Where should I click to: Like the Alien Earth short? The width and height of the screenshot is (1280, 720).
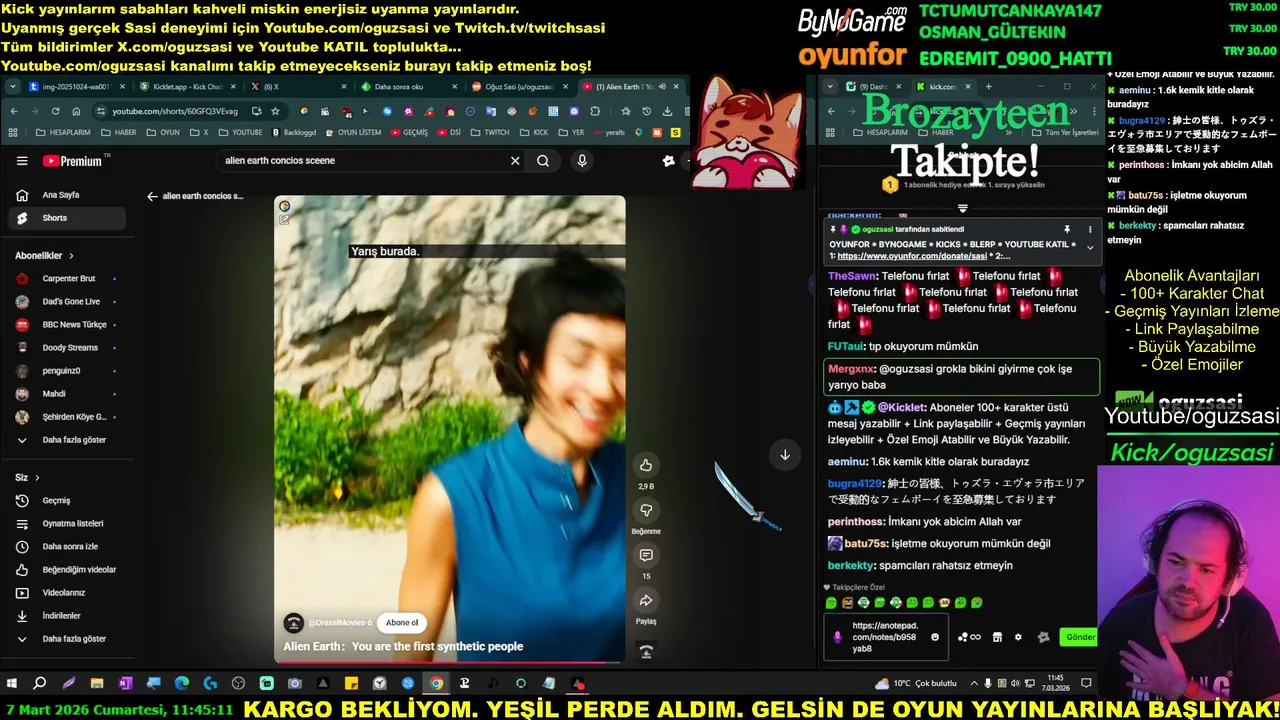(646, 465)
